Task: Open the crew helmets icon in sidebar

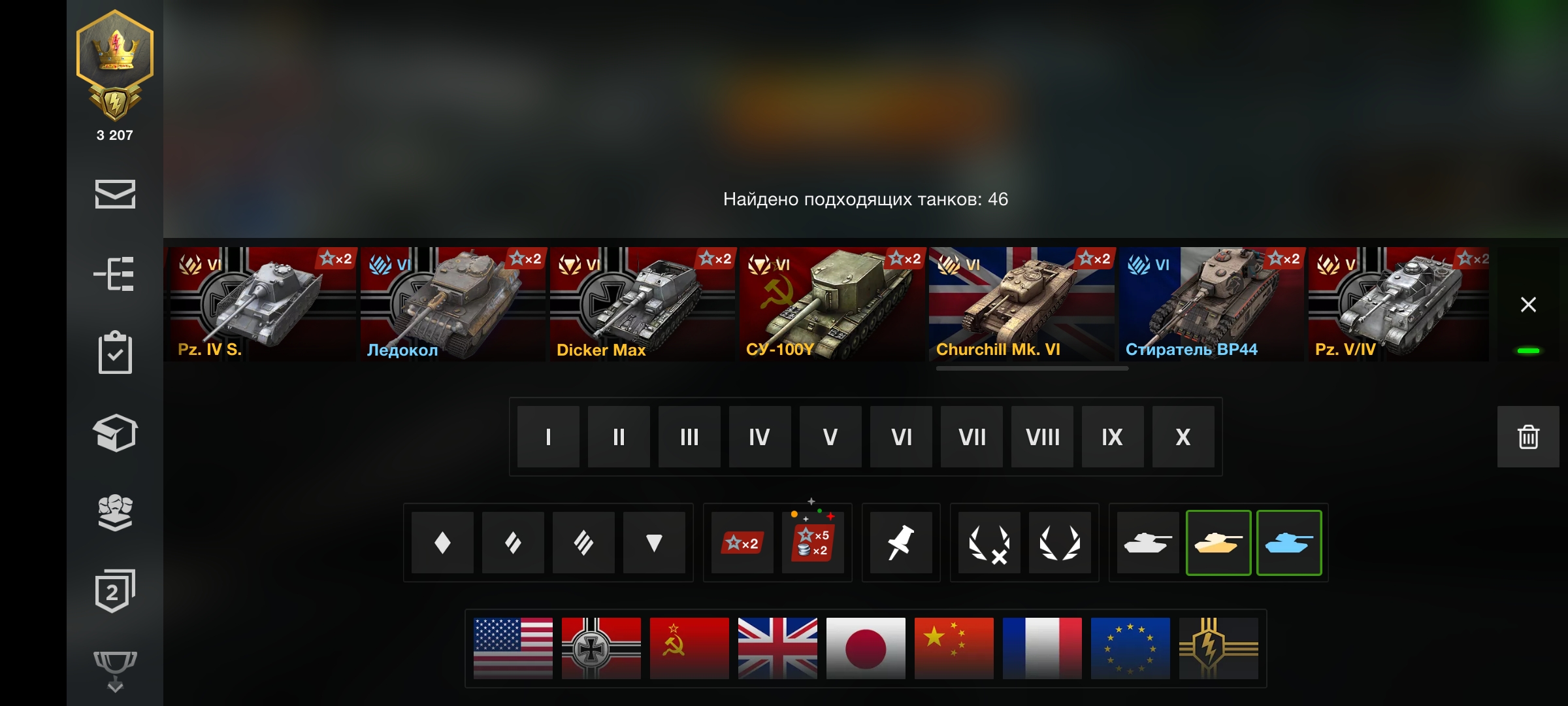Action: point(115,513)
